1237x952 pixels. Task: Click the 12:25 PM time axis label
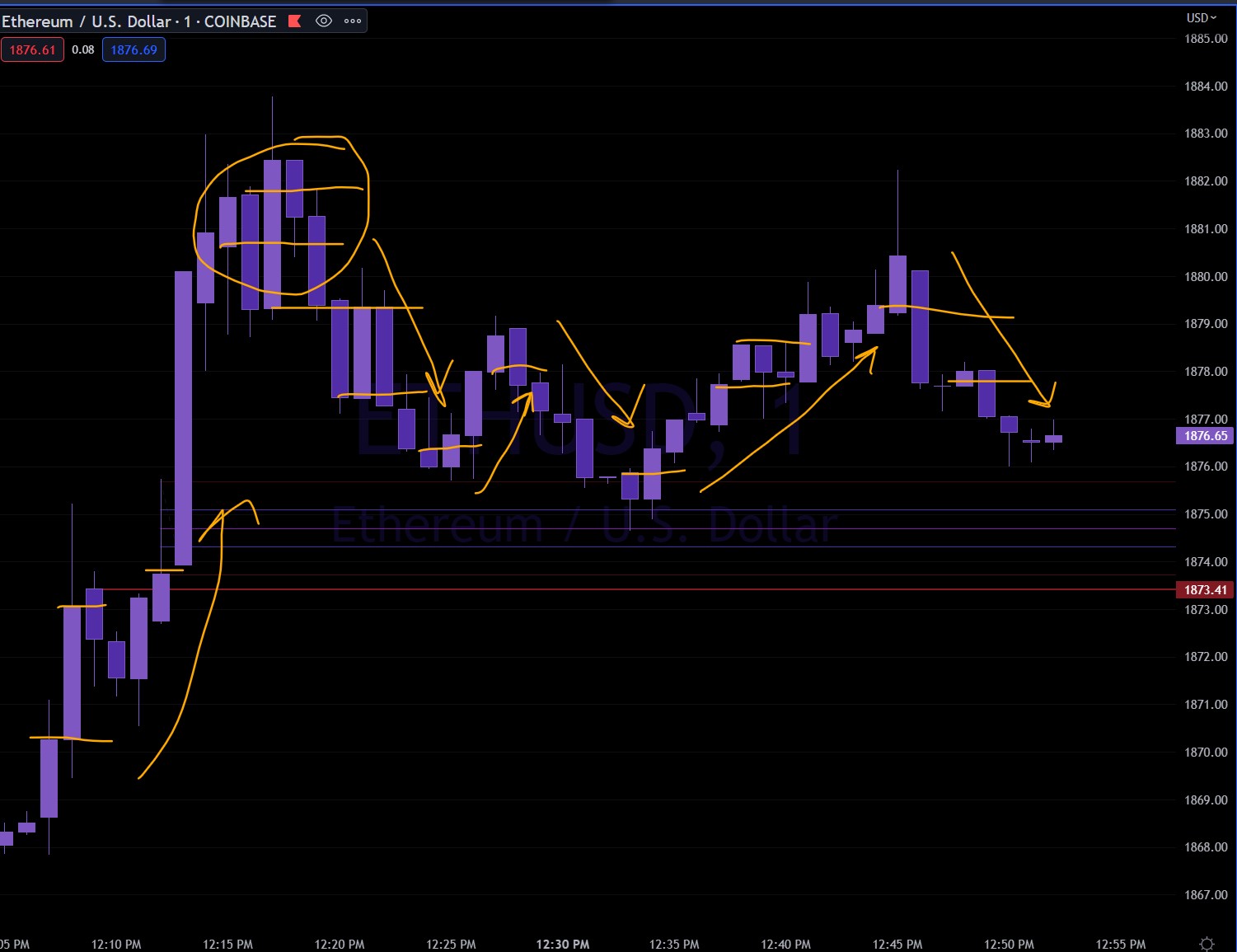point(451,945)
